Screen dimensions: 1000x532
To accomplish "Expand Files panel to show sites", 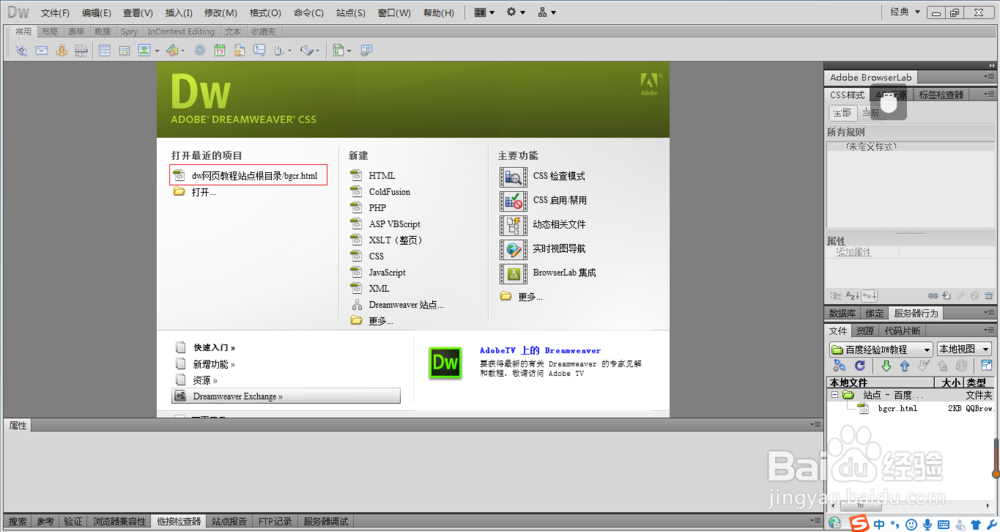I will (x=987, y=366).
